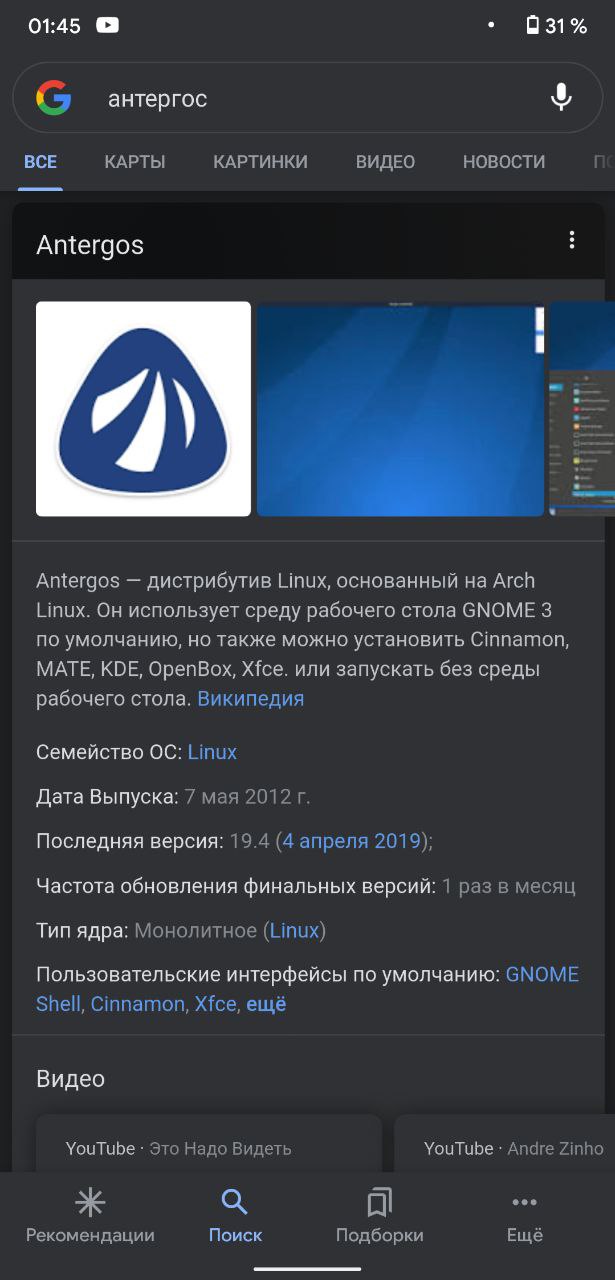Open the 4 апреля 2019 link
Viewport: 615px width, 1280px height.
(x=352, y=841)
